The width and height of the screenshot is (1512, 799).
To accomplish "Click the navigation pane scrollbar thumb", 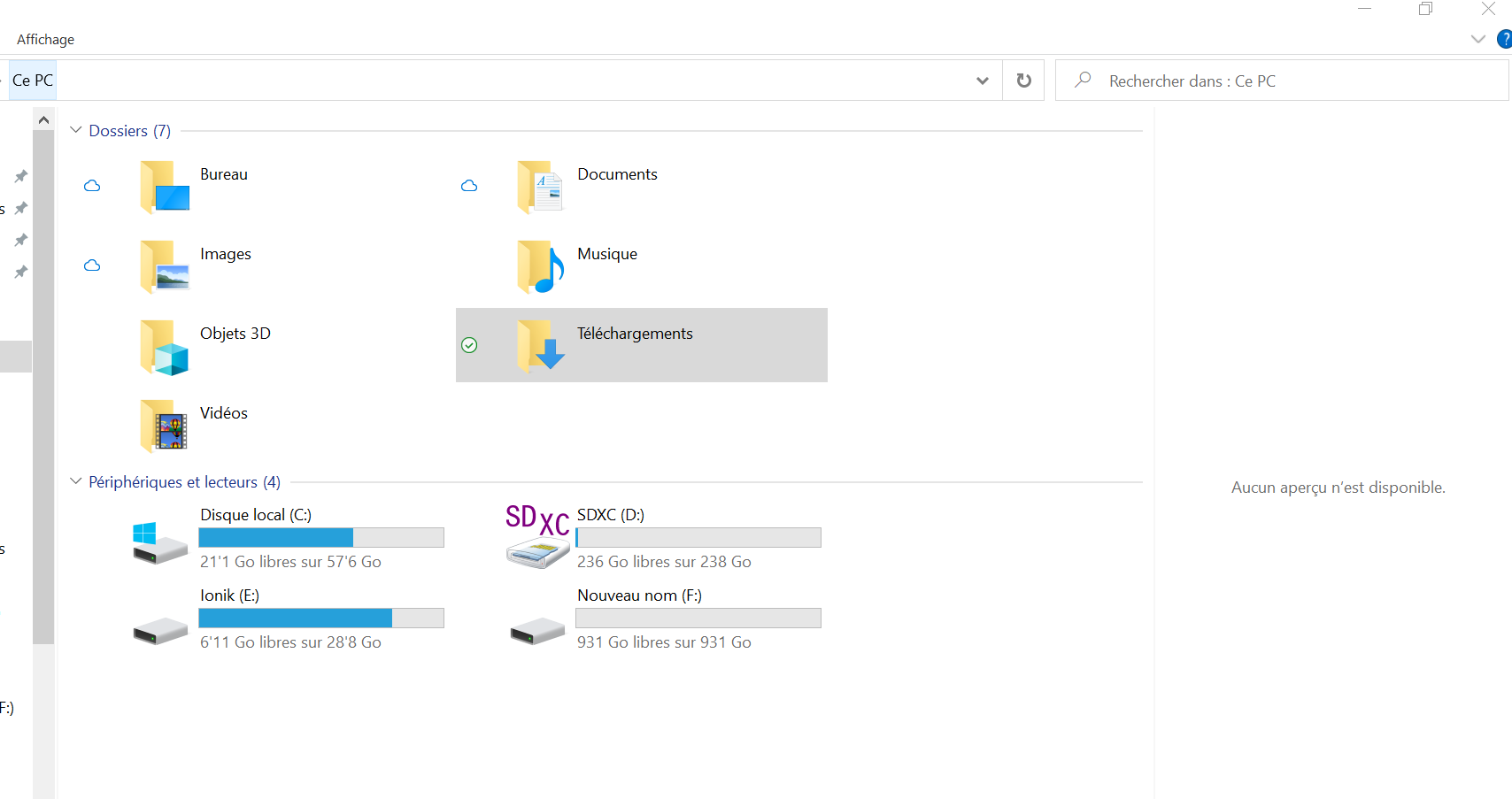I will (x=43, y=387).
